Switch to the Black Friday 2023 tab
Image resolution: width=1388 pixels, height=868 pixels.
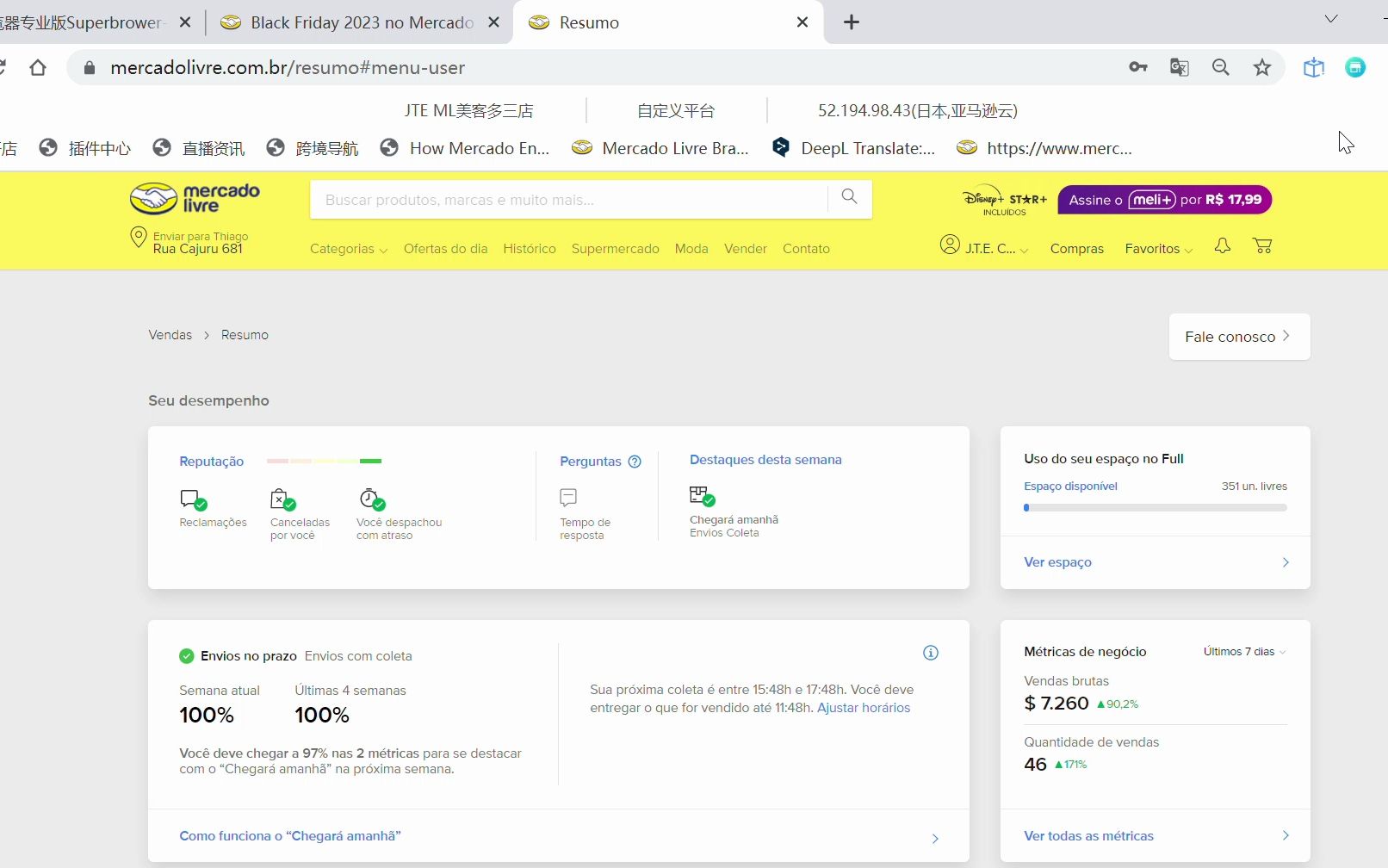[x=361, y=22]
